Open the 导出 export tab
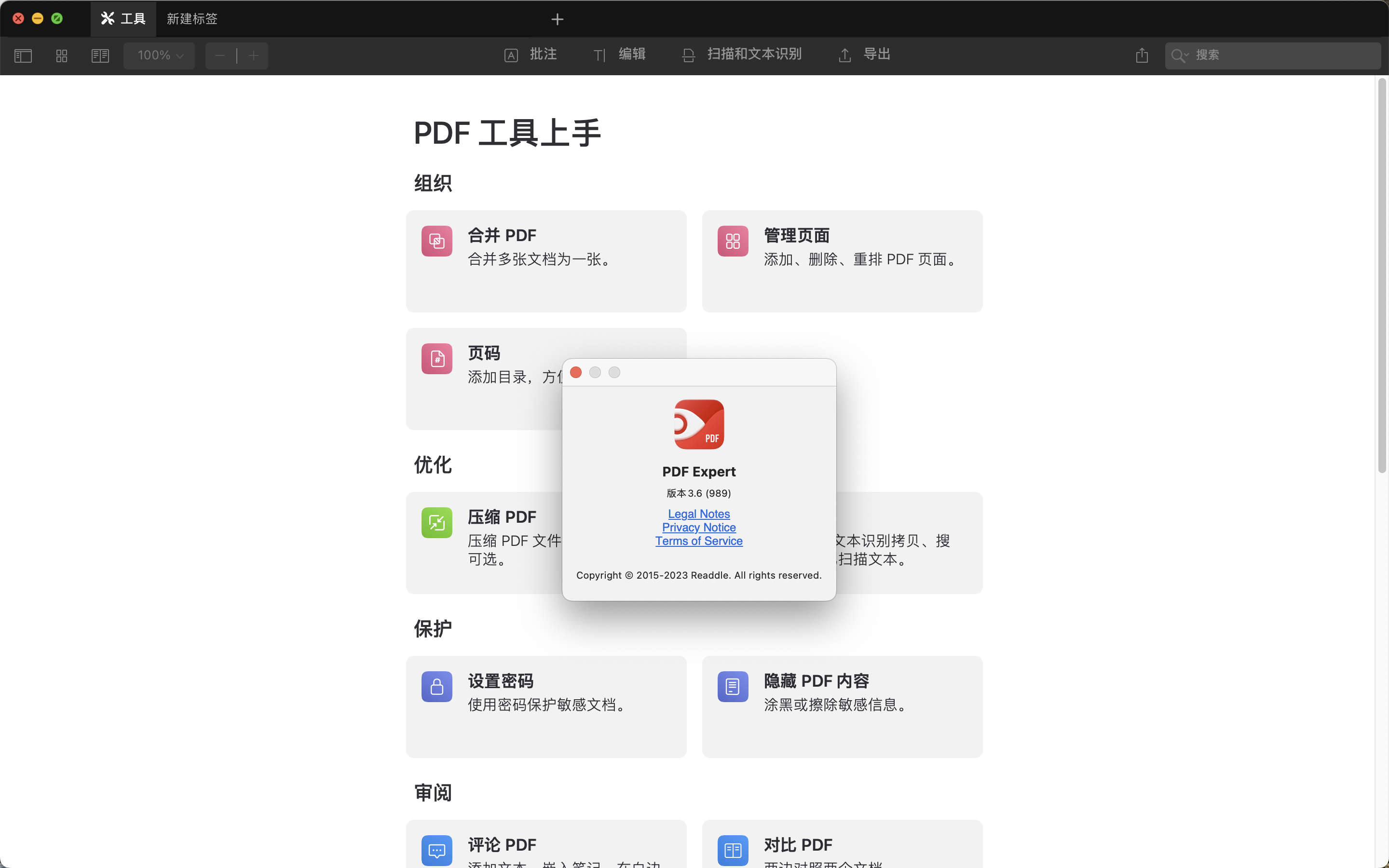Image resolution: width=1389 pixels, height=868 pixels. [864, 54]
